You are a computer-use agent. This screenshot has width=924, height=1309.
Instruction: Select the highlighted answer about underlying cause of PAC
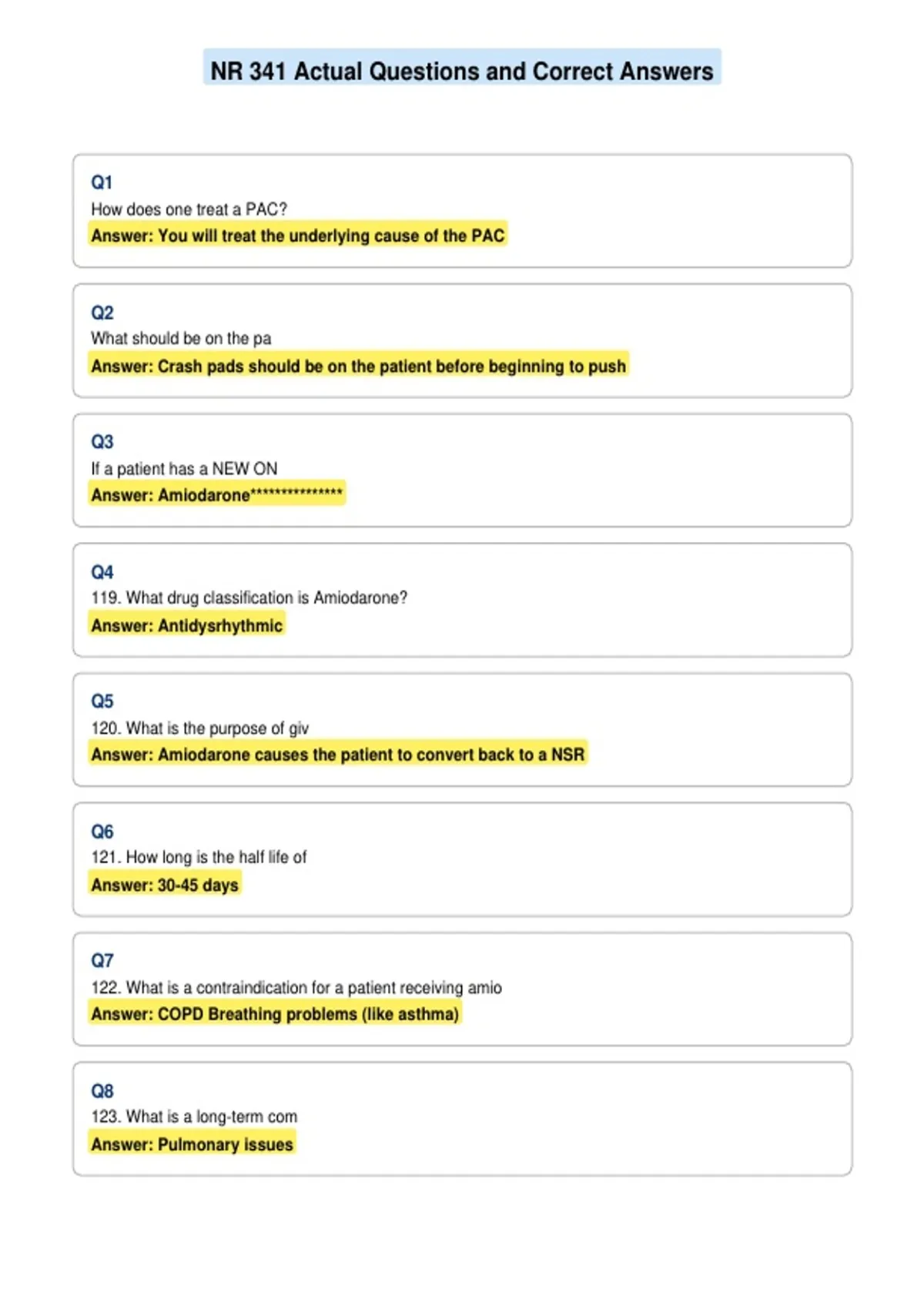coord(298,236)
